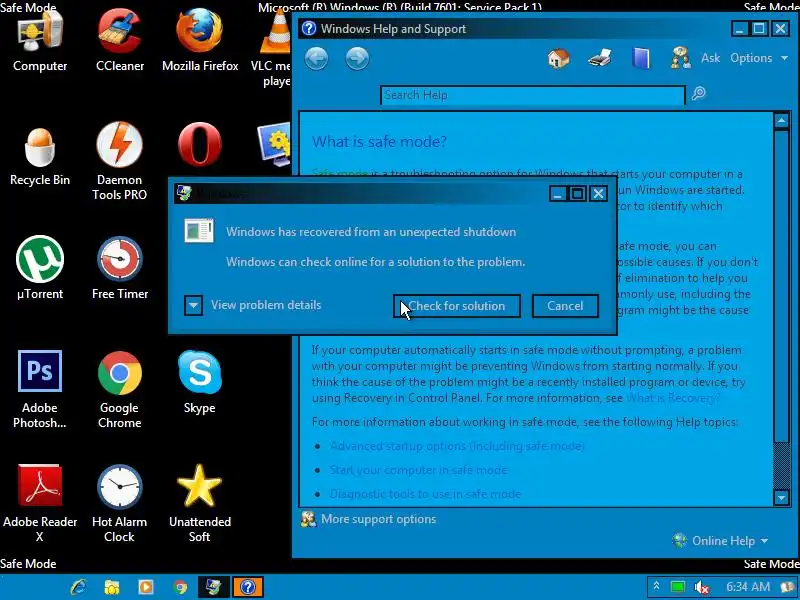Open Mozilla Firefox desktop shortcut
Screen dimensions: 800x600
(200, 42)
